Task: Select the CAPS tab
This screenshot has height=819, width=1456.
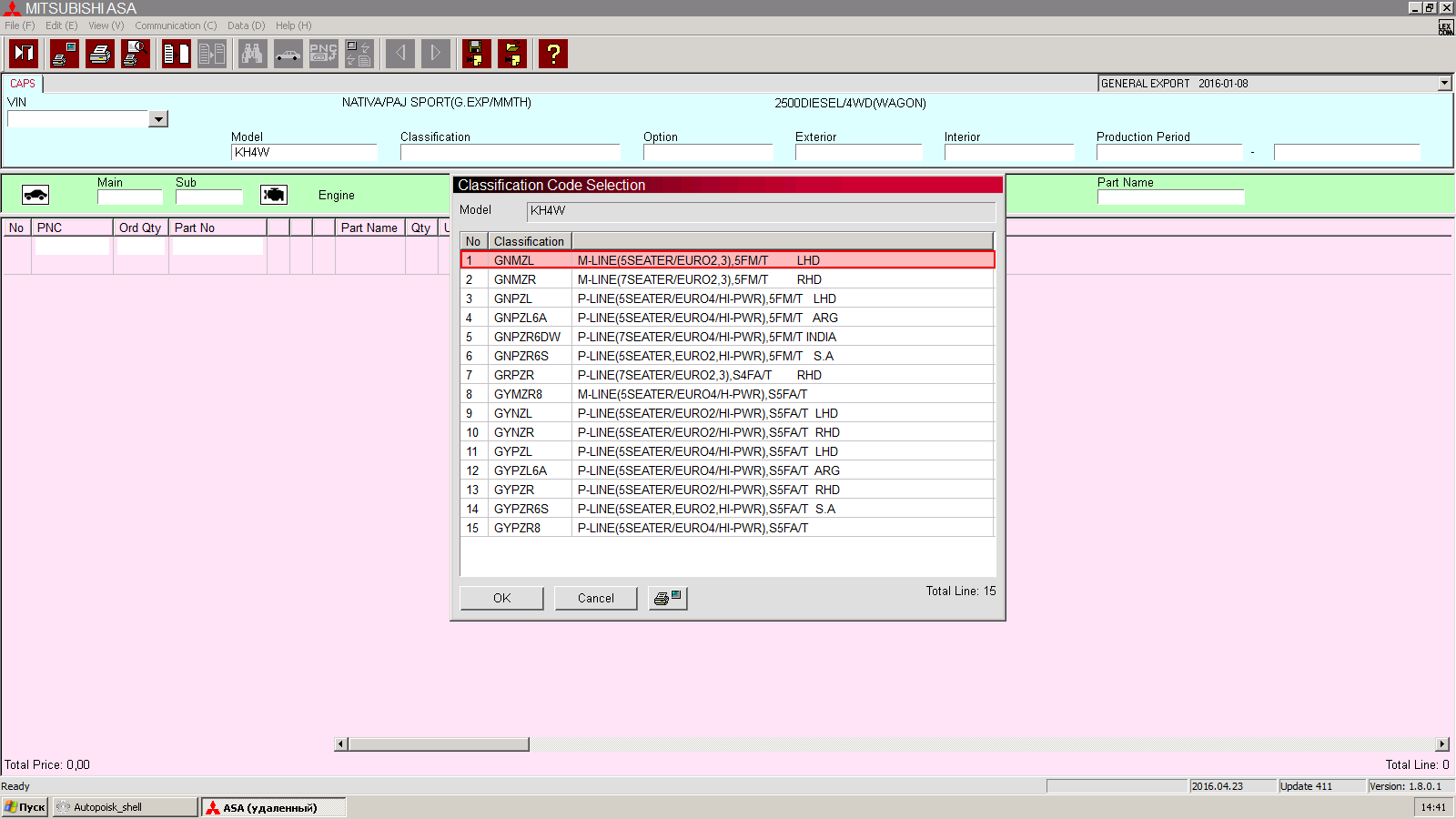Action: pos(23,83)
